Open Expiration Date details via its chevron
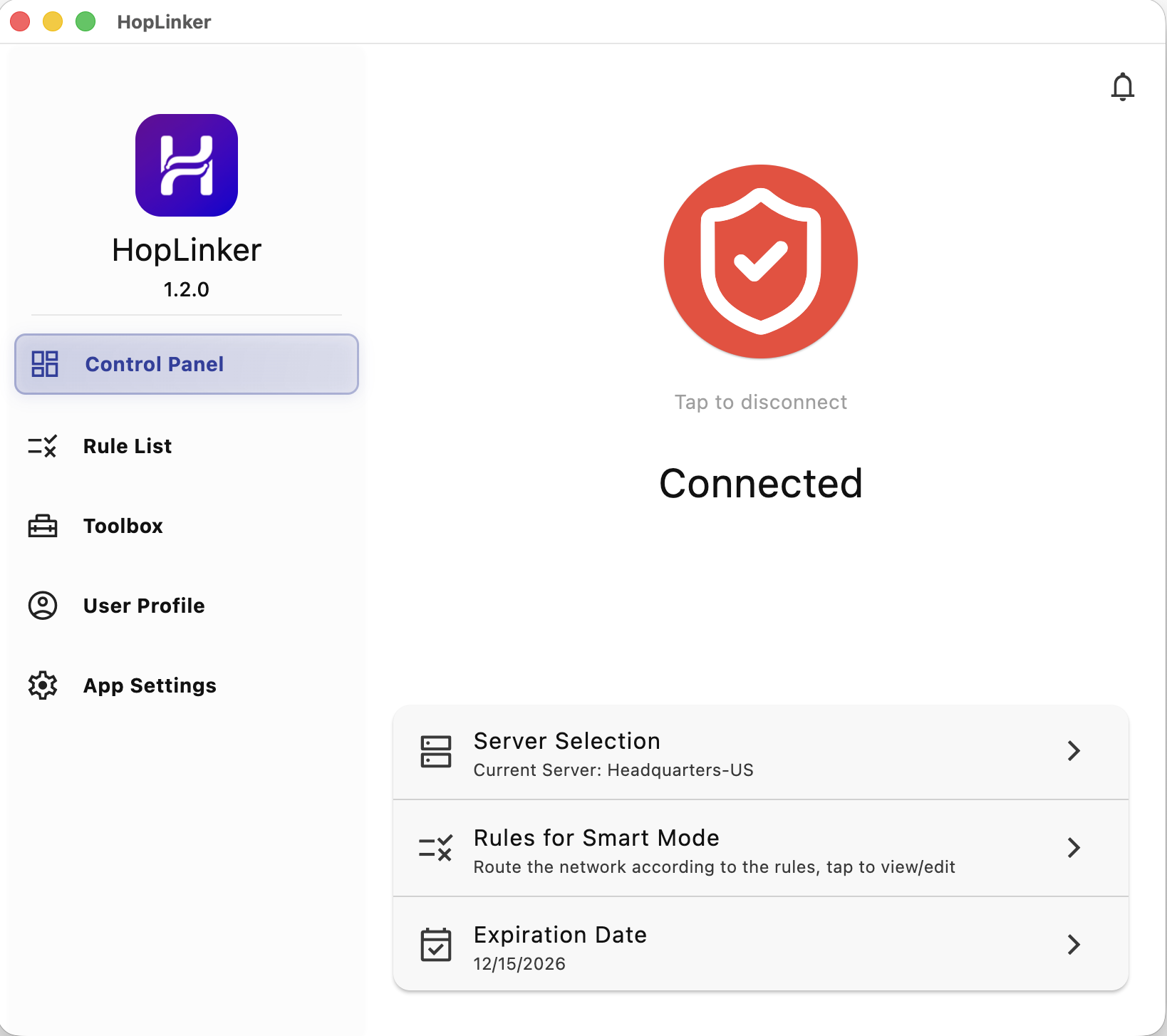This screenshot has width=1167, height=1036. [1074, 945]
